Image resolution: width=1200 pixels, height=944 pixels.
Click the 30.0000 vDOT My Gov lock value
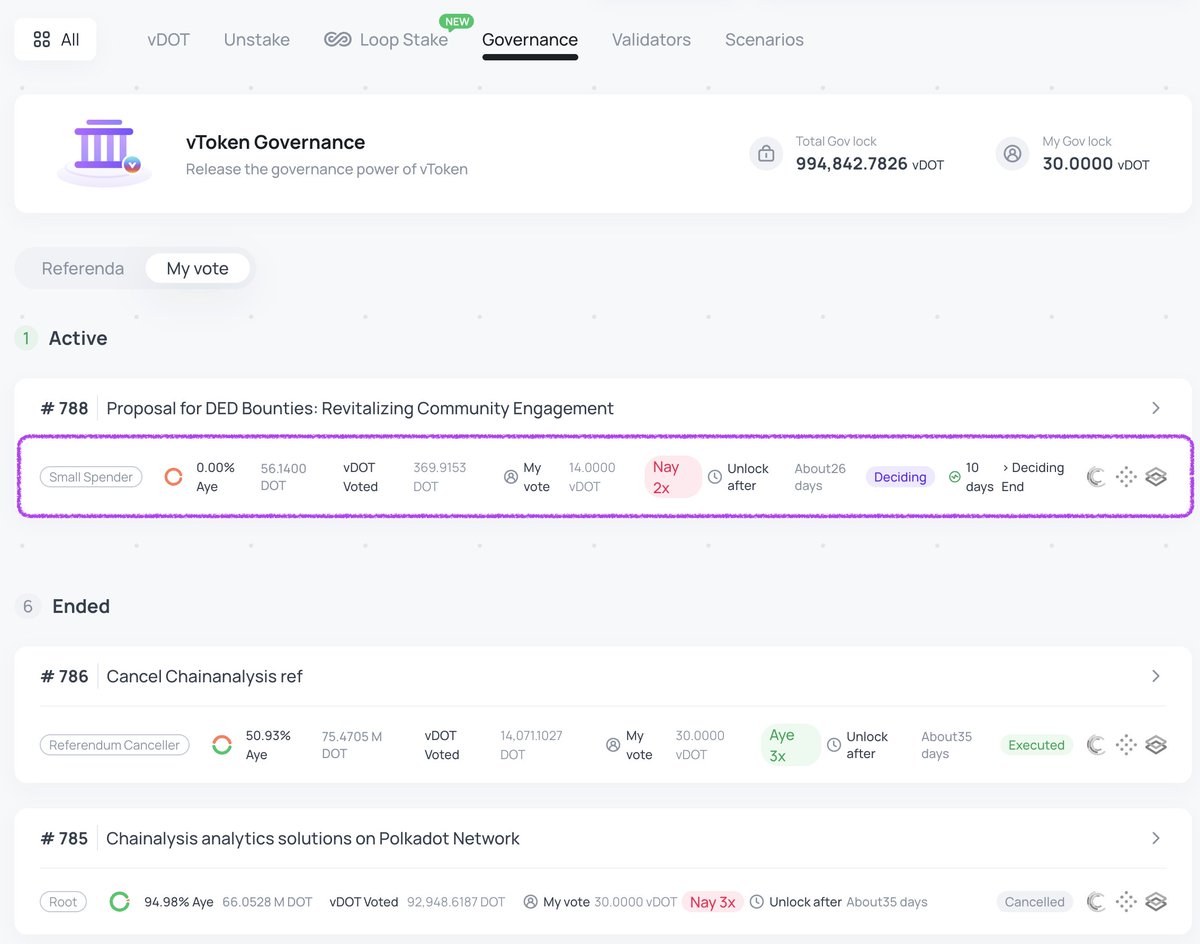pos(1096,164)
